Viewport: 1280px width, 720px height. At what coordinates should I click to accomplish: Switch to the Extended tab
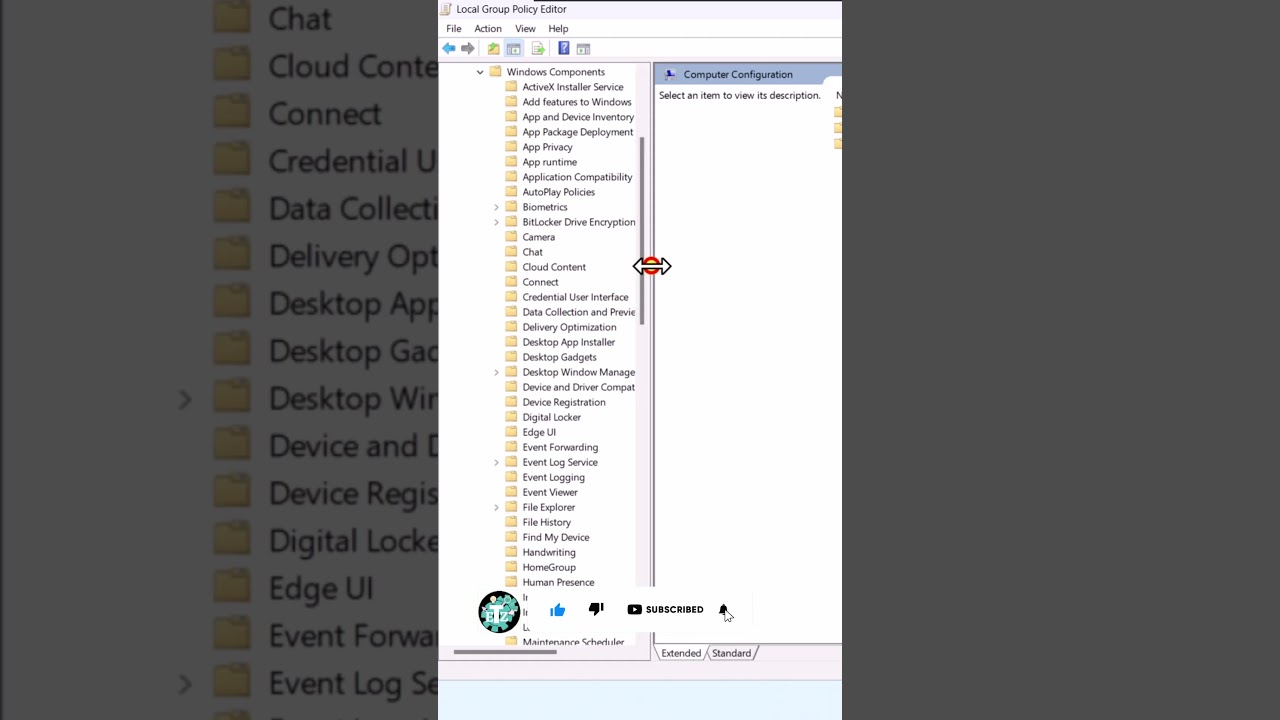point(681,653)
